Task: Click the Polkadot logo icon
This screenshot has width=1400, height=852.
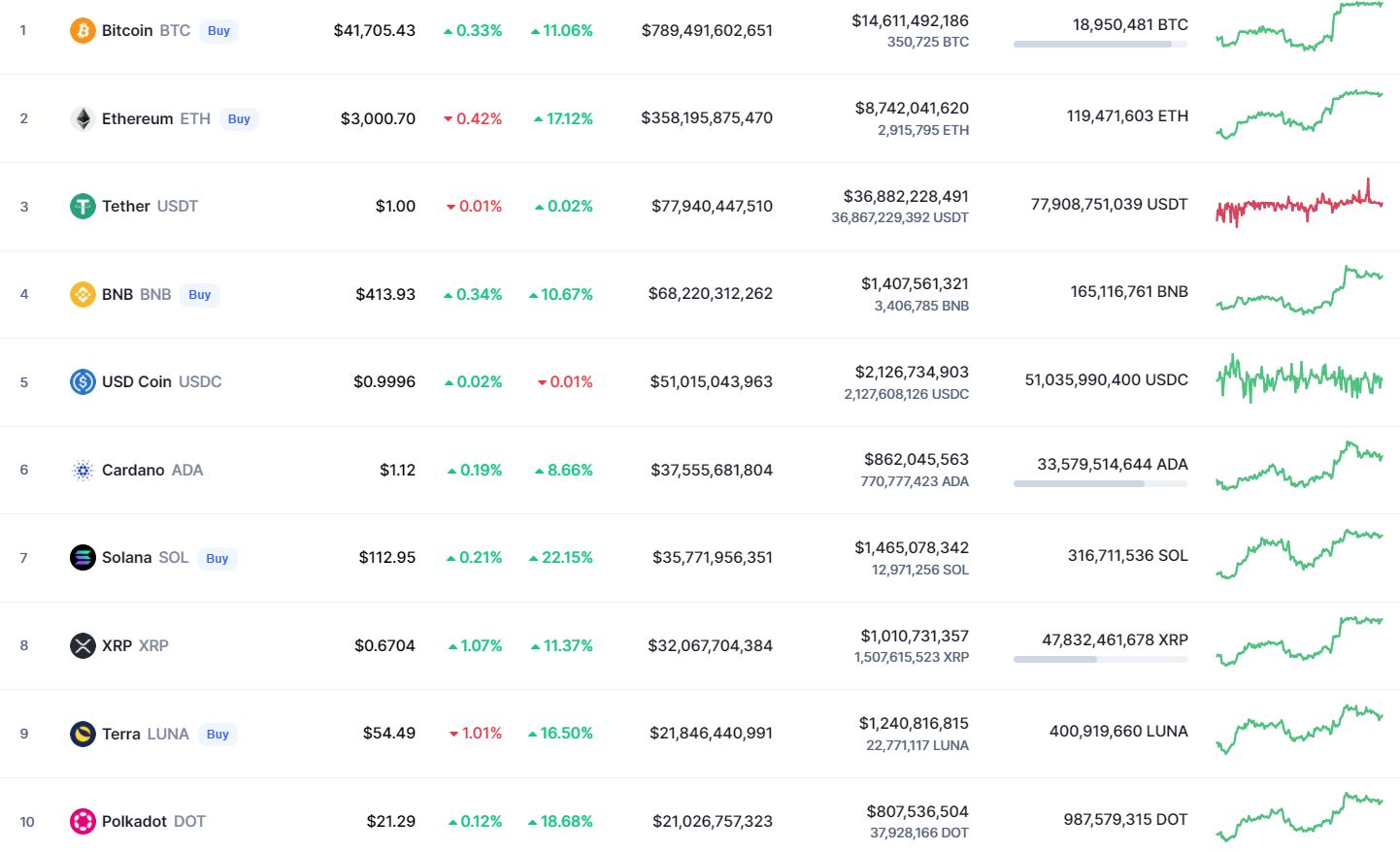Action: [83, 822]
